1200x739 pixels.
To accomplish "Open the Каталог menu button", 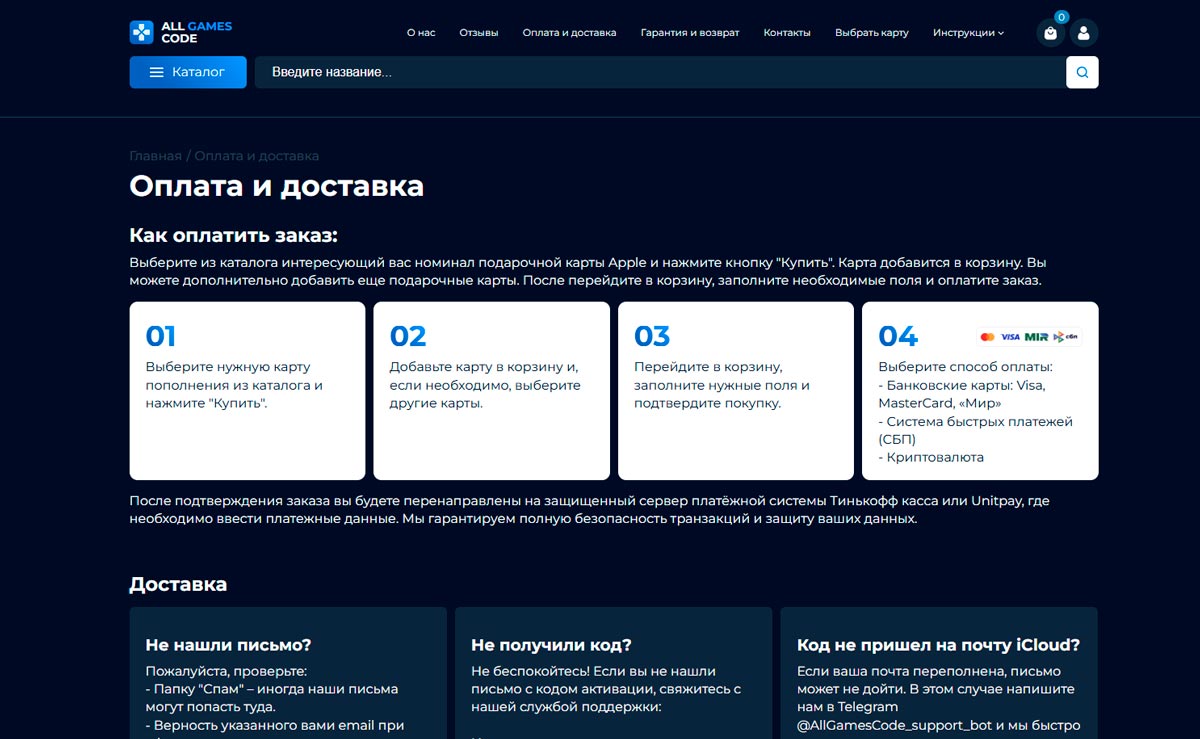I will point(188,72).
